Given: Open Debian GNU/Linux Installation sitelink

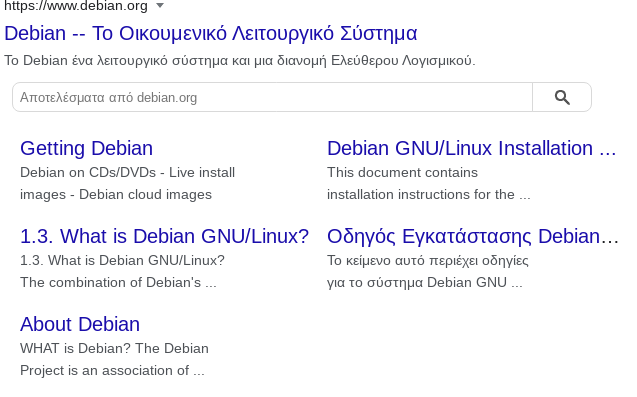Looking at the screenshot, I should click(x=472, y=148).
